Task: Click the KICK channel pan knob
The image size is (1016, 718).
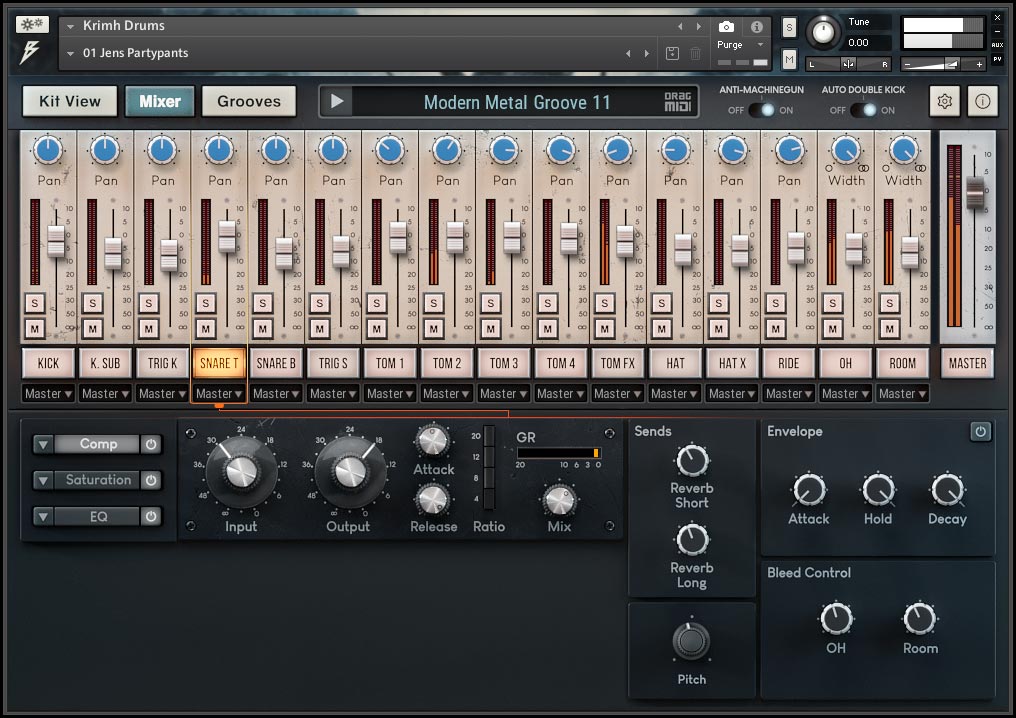Action: 48,150
